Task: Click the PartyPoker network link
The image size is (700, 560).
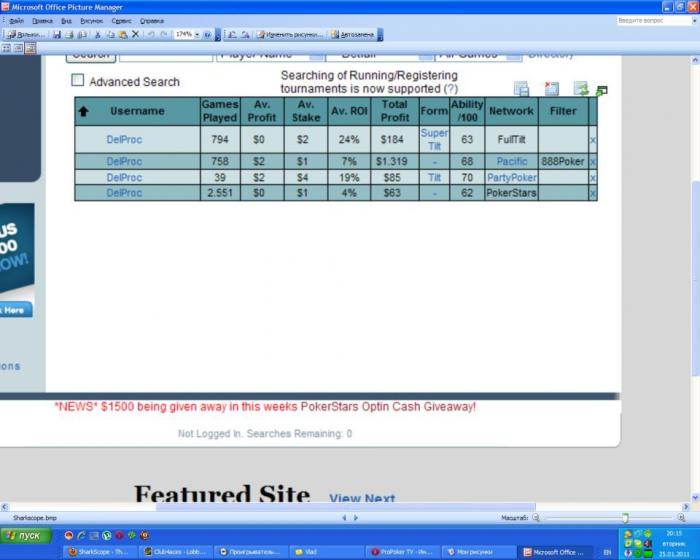Action: (512, 177)
